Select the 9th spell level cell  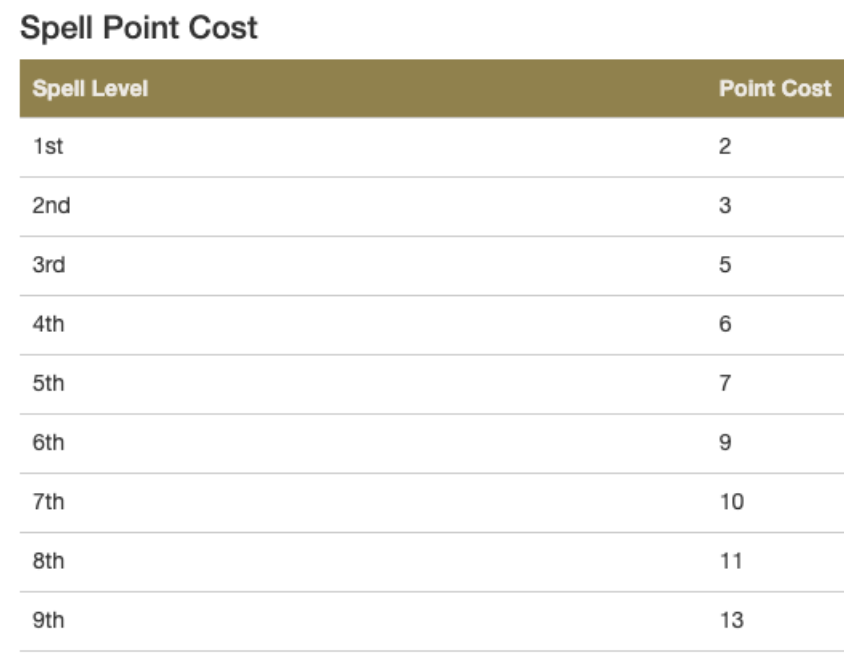[49, 620]
